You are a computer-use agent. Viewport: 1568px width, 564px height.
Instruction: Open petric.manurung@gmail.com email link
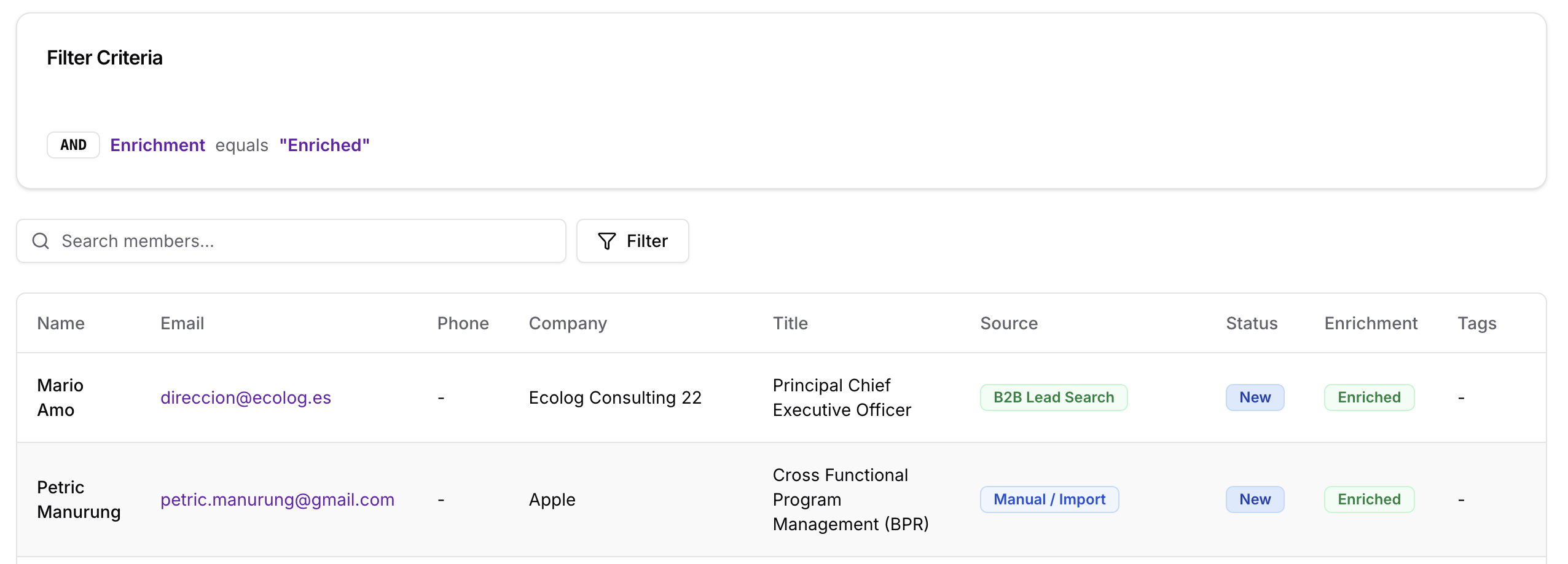[277, 499]
